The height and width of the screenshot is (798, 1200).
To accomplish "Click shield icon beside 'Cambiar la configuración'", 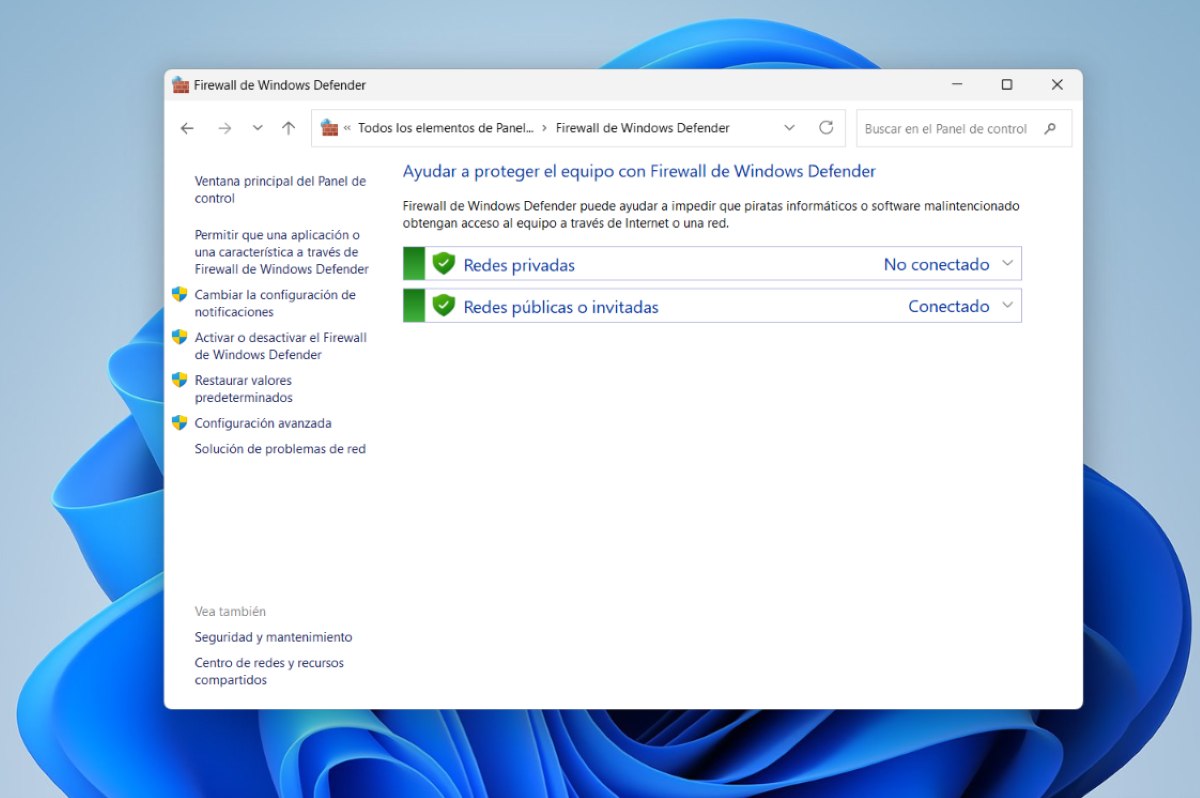I will point(180,294).
